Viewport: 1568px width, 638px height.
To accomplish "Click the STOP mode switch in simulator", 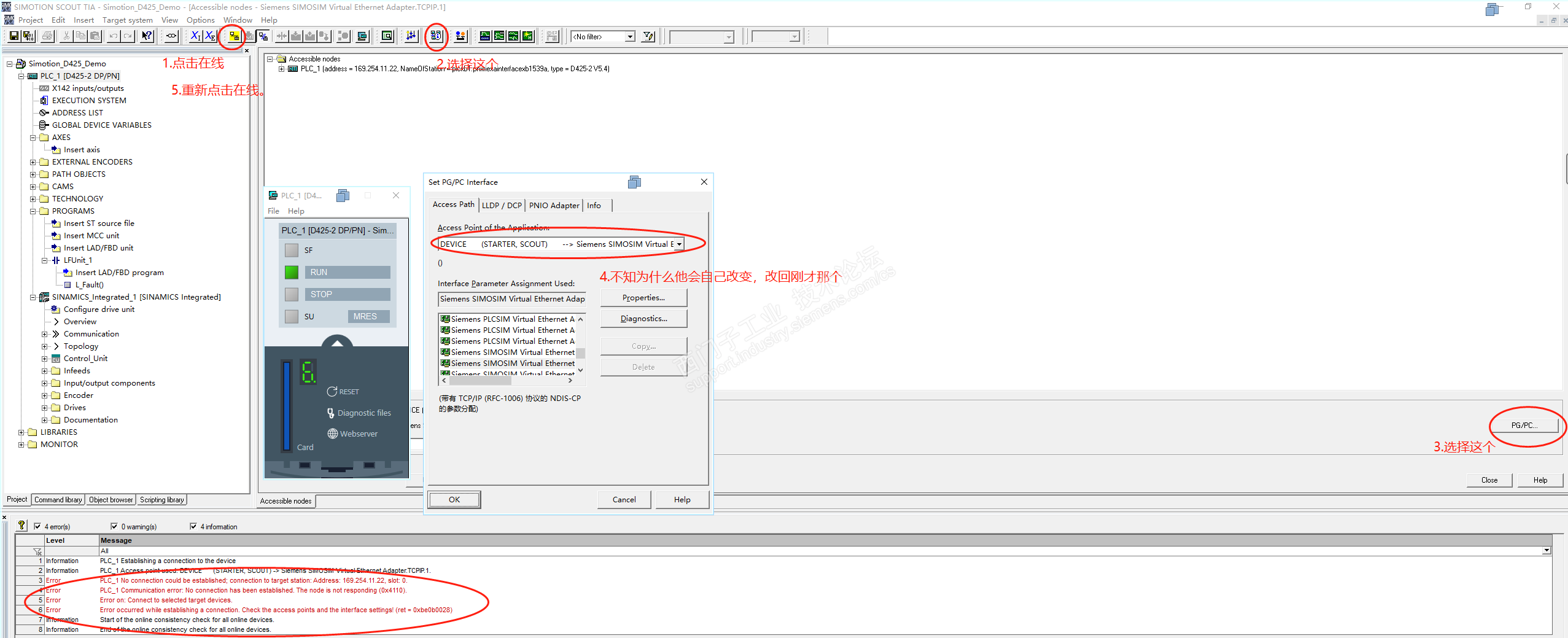I will click(347, 295).
